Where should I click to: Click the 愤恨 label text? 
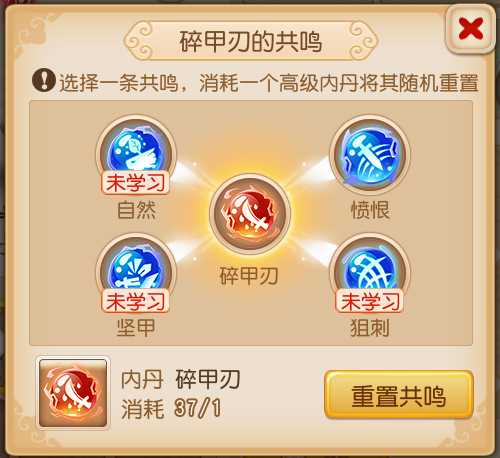[370, 211]
